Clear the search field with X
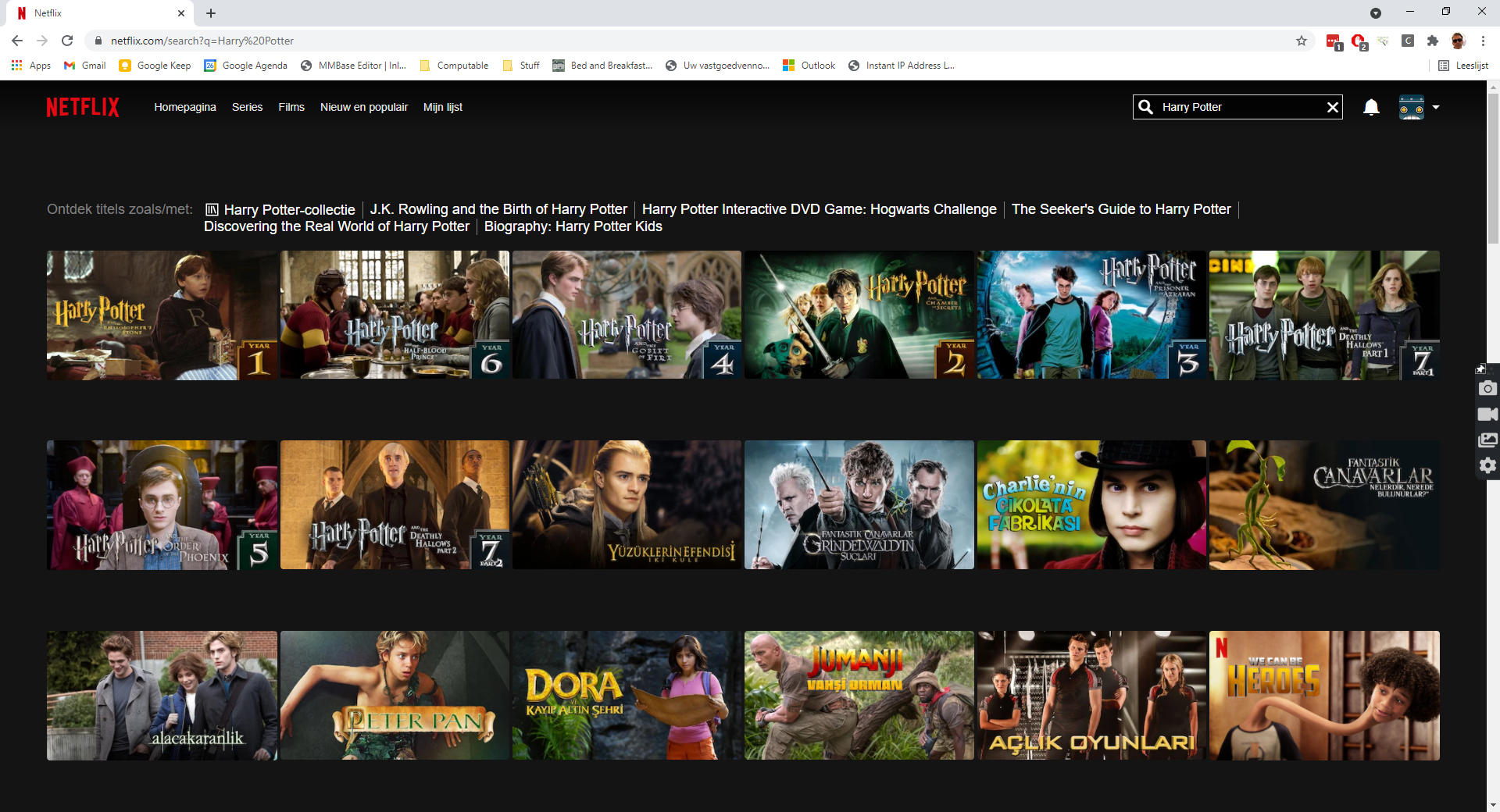This screenshot has width=1500, height=812. [x=1332, y=107]
